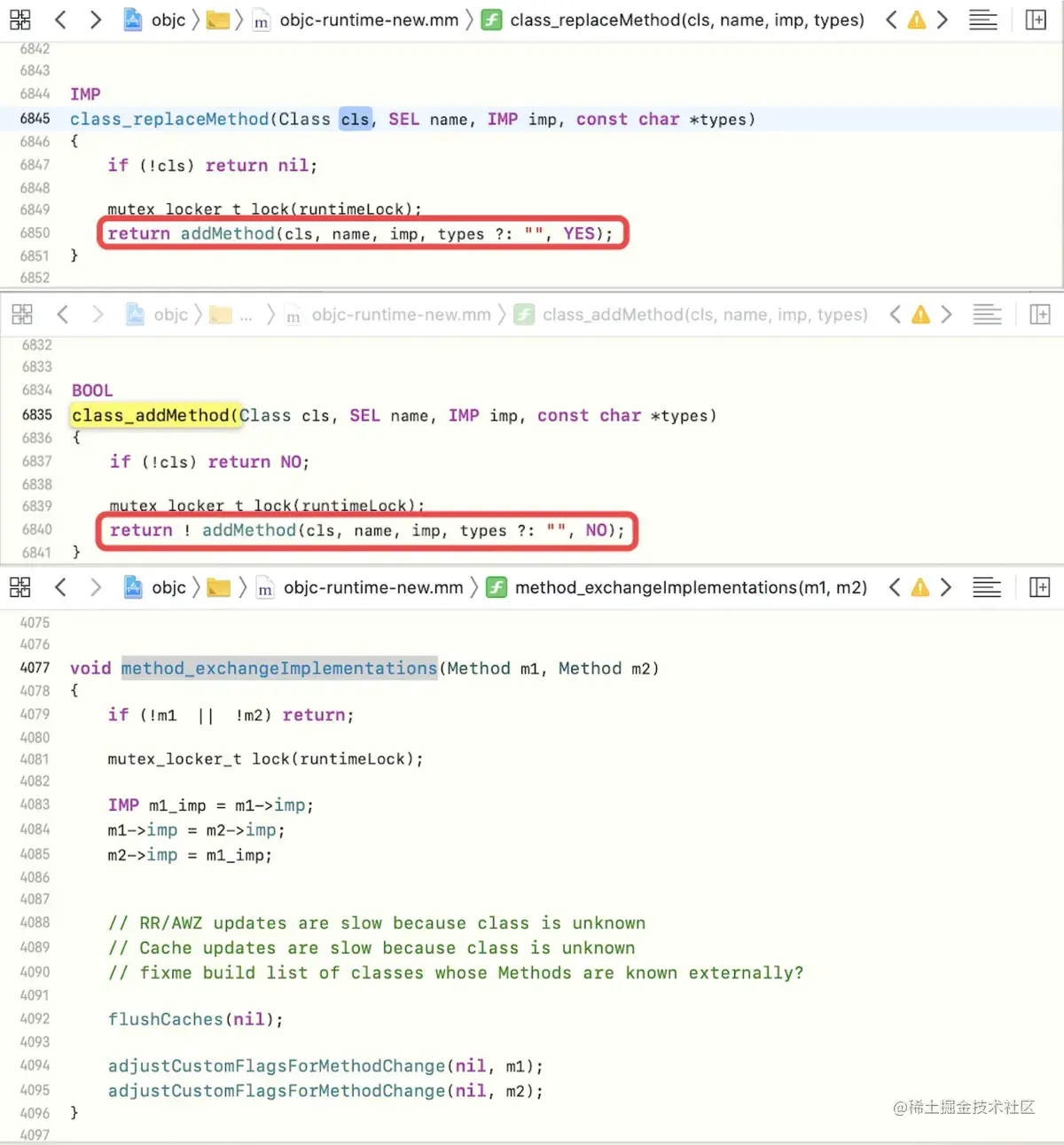Screen dimensions: 1064x1145
Task: Click line number 4083 in gutter
Action: (35, 804)
